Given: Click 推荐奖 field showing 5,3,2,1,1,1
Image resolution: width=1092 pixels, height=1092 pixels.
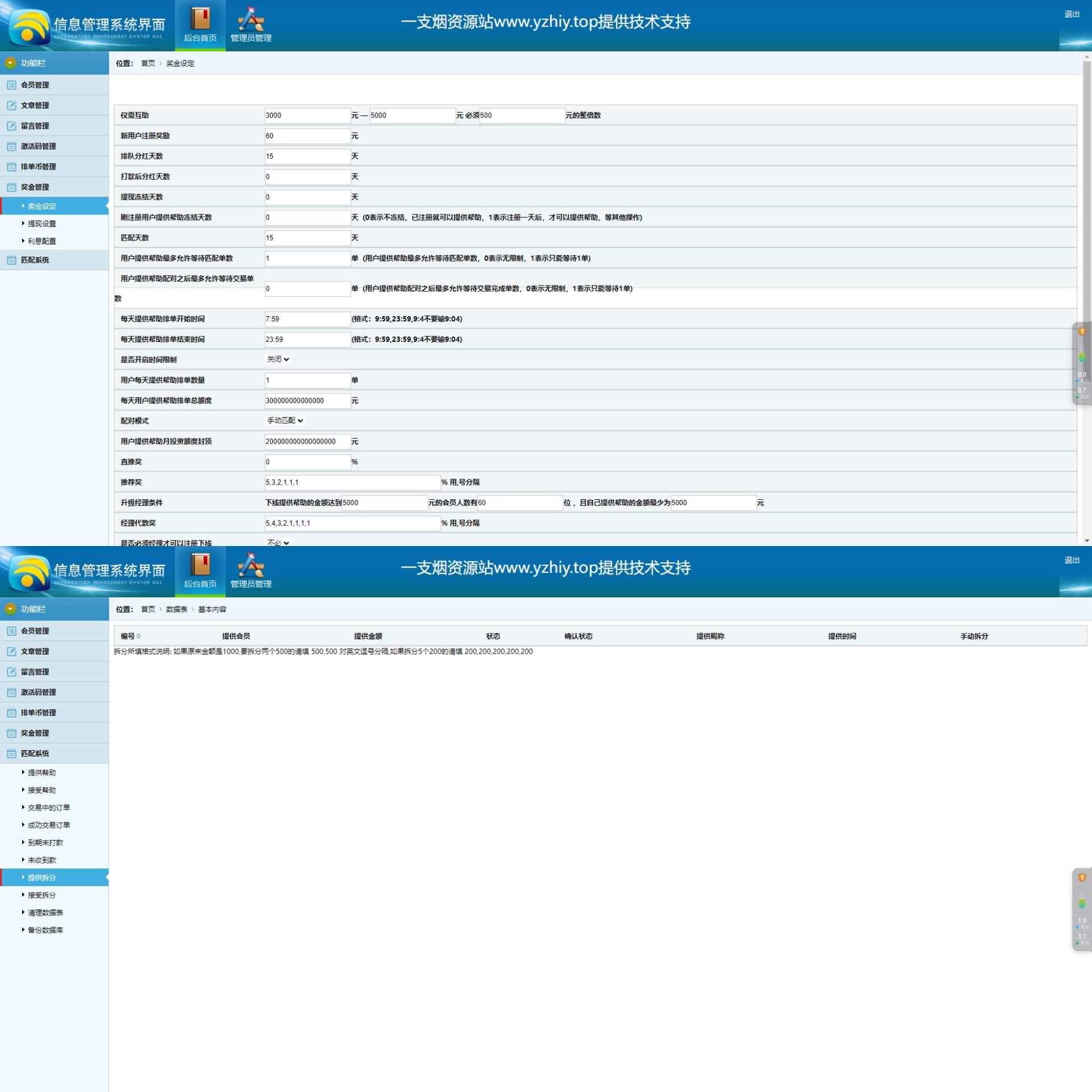Looking at the screenshot, I should pos(353,482).
